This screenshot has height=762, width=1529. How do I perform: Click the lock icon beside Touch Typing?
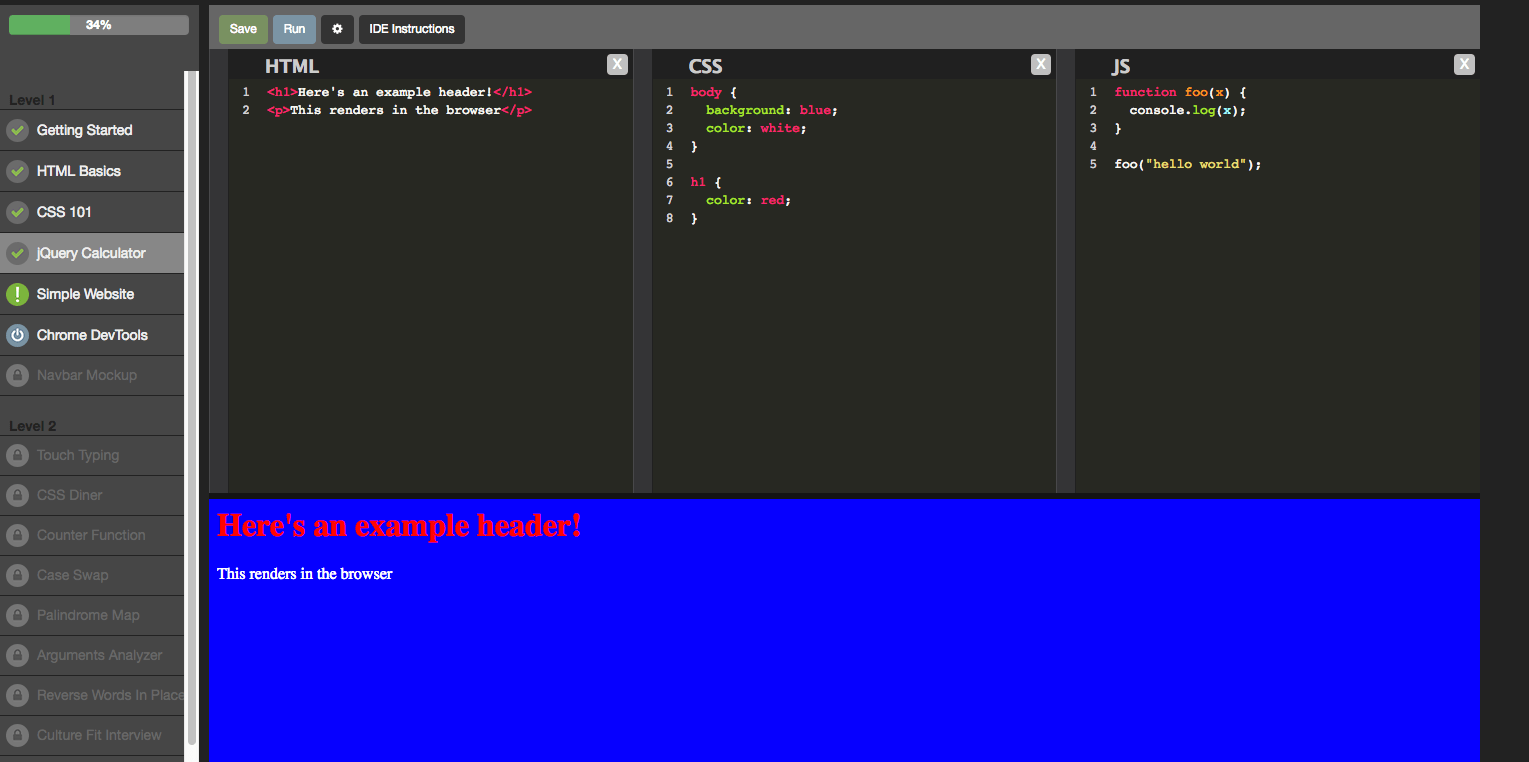(17, 455)
